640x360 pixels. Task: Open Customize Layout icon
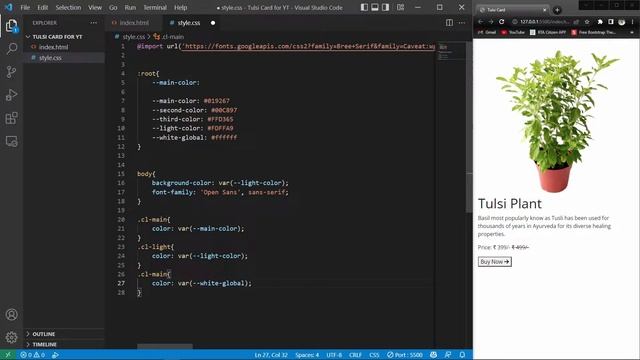[400, 7]
